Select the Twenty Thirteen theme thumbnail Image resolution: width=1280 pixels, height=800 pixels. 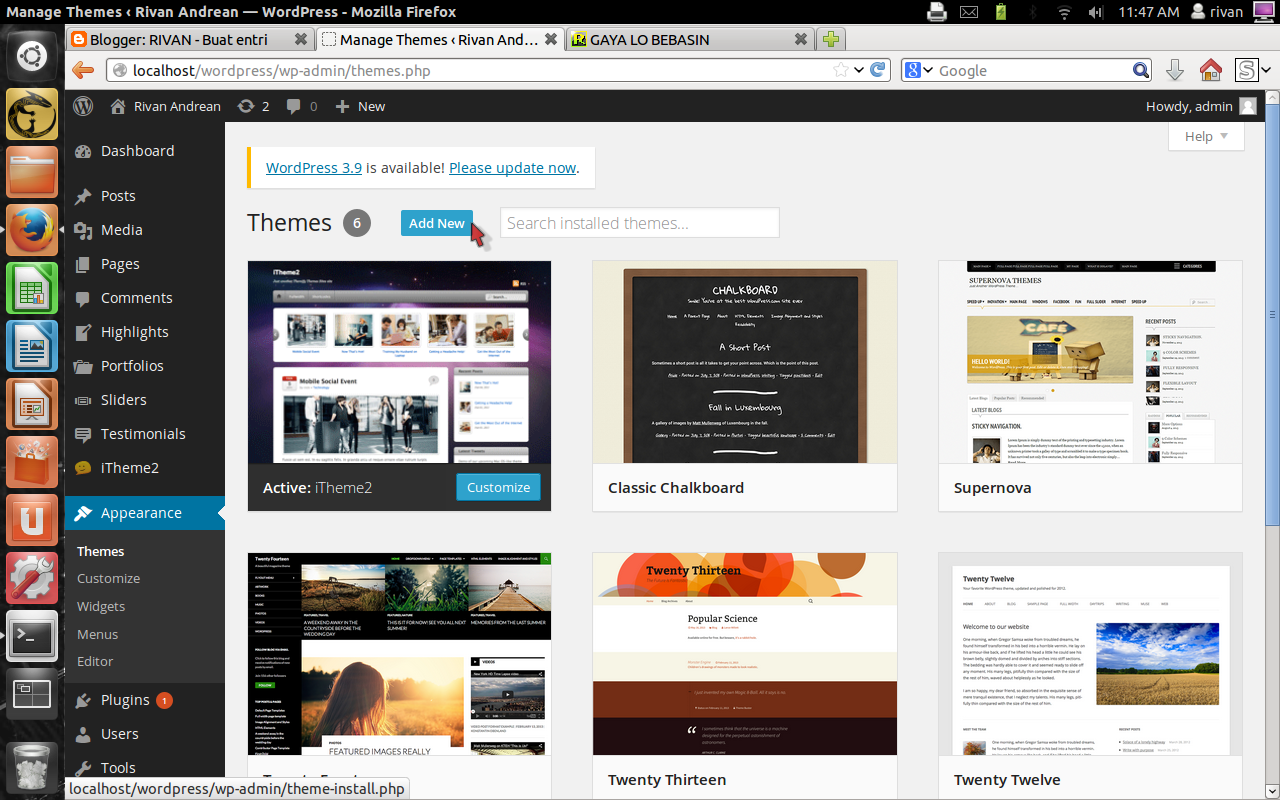point(745,654)
